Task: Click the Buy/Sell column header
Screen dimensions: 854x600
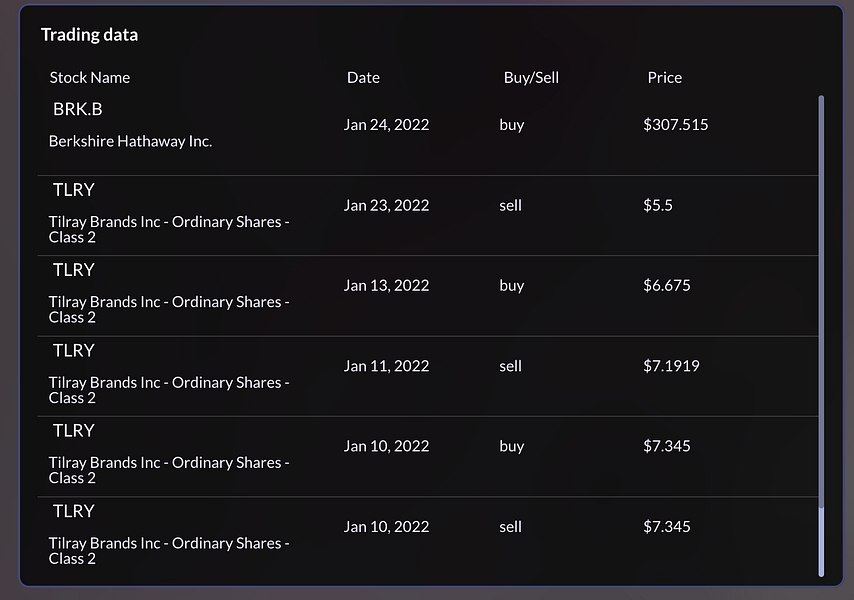Action: tap(531, 77)
